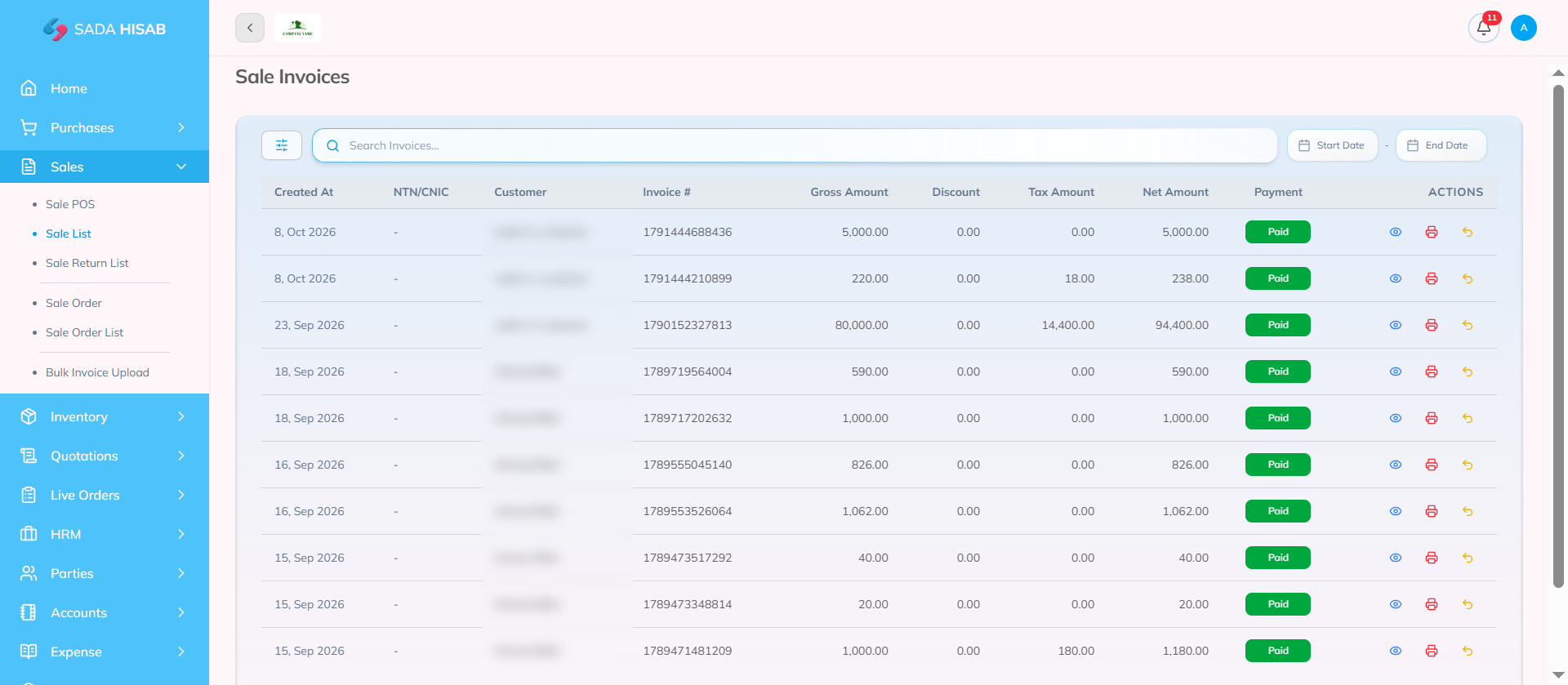This screenshot has width=1568, height=685.
Task: Expand the Quotations menu
Action: [105, 456]
